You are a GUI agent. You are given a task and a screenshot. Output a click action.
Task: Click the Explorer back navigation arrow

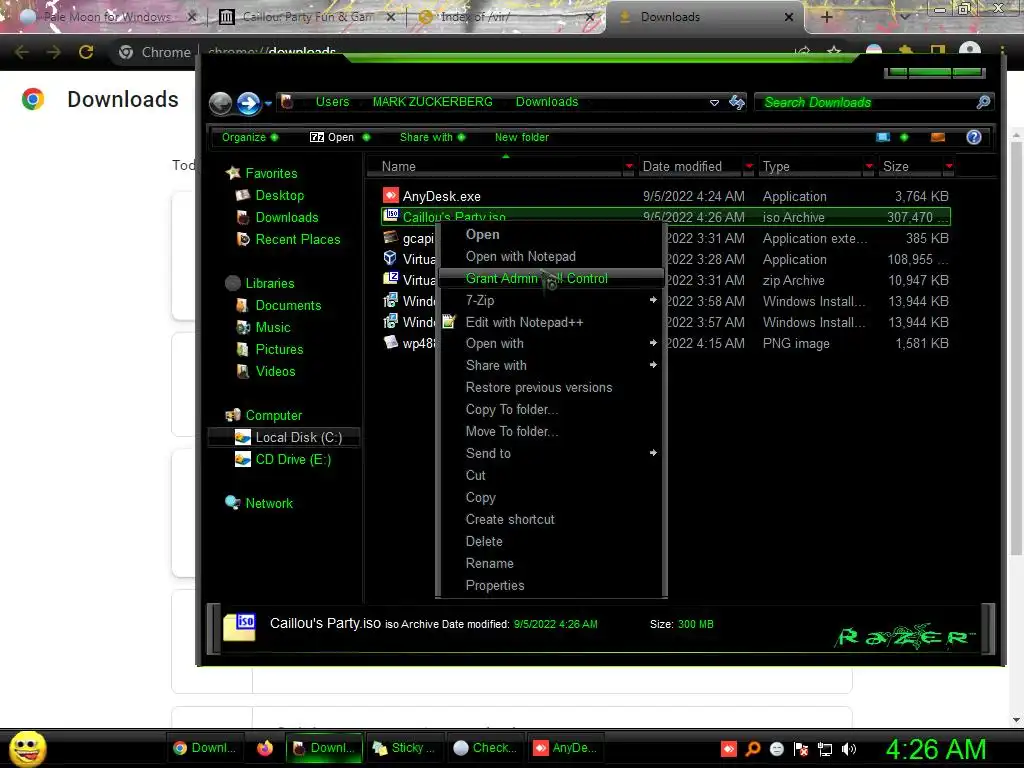coord(220,103)
